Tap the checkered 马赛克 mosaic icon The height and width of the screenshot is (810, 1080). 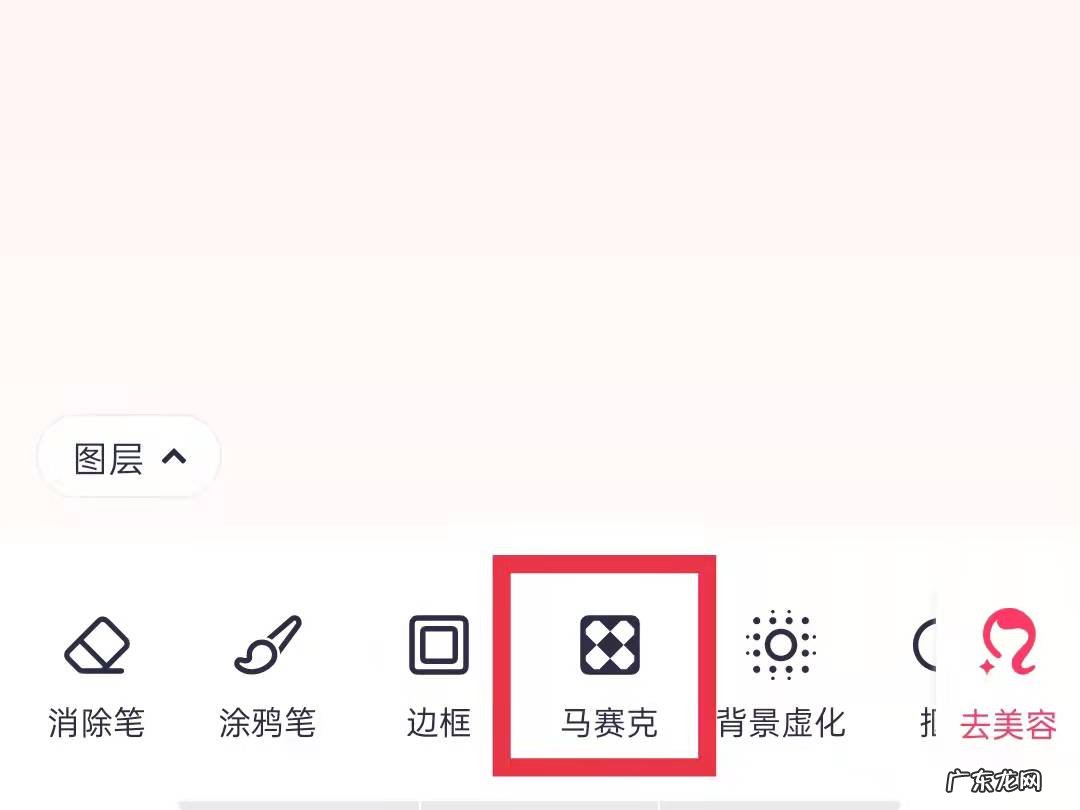coord(610,645)
